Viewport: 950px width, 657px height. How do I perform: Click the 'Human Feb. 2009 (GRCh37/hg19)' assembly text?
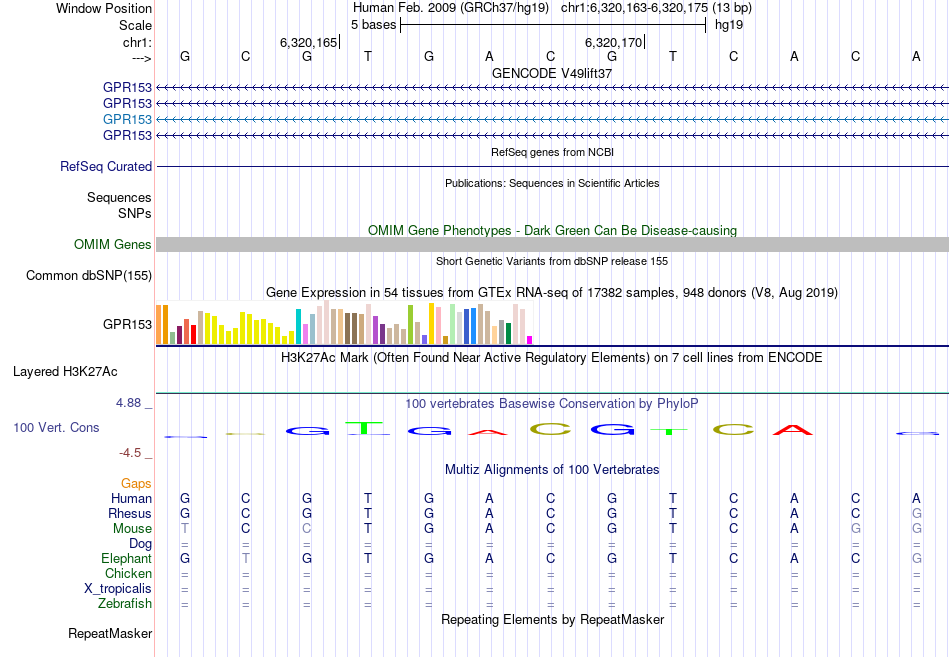click(x=451, y=8)
